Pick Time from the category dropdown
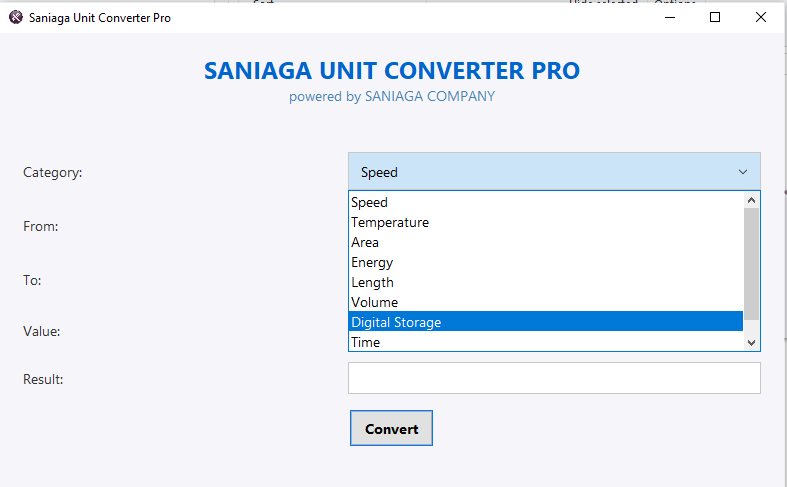 546,342
